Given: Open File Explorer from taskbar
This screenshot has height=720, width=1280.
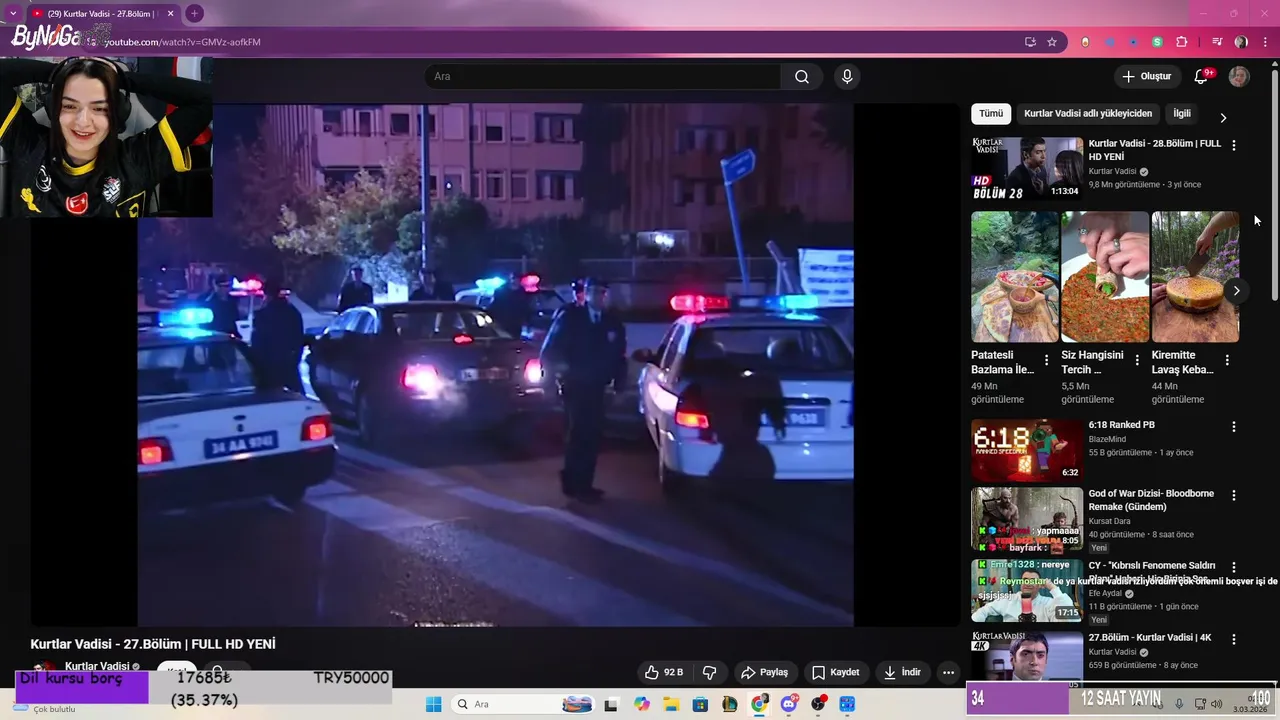Looking at the screenshot, I should [x=671, y=704].
